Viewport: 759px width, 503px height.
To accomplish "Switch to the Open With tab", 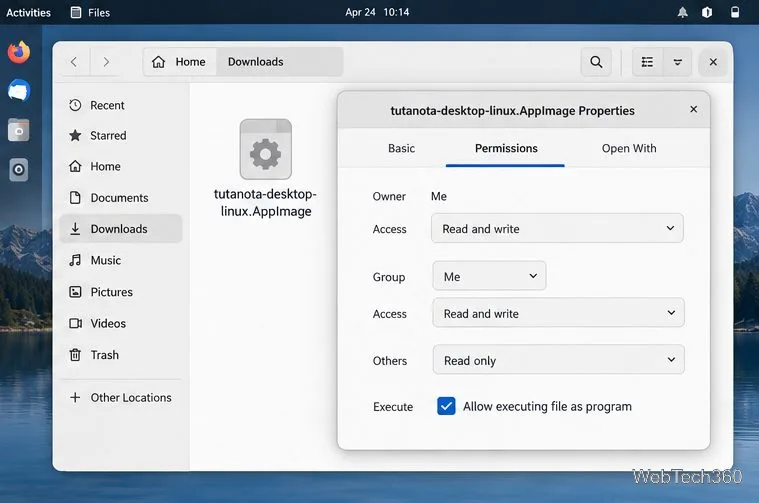I will pyautogui.click(x=629, y=148).
